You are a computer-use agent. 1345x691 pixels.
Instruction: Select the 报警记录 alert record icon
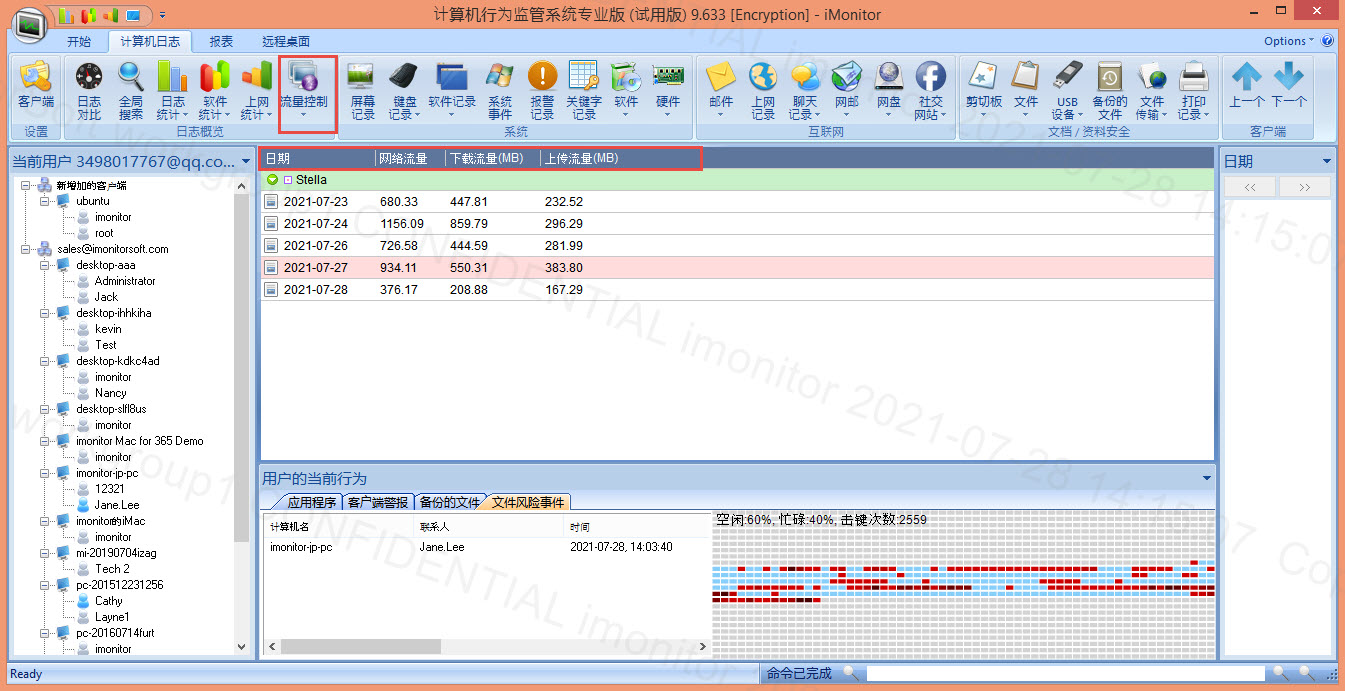pos(542,90)
